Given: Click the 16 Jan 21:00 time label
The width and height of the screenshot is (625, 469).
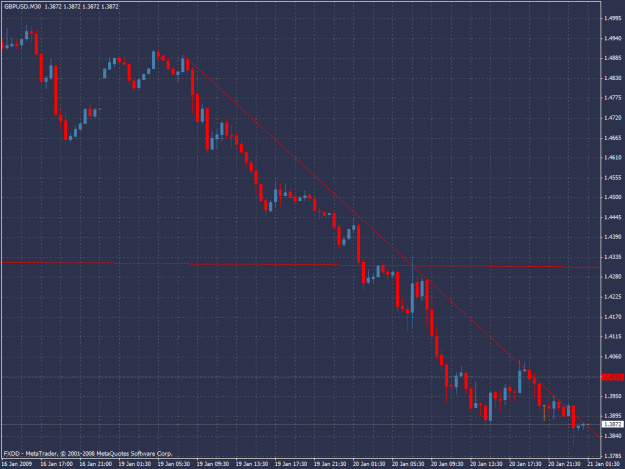Looking at the screenshot, I should click(x=96, y=464).
